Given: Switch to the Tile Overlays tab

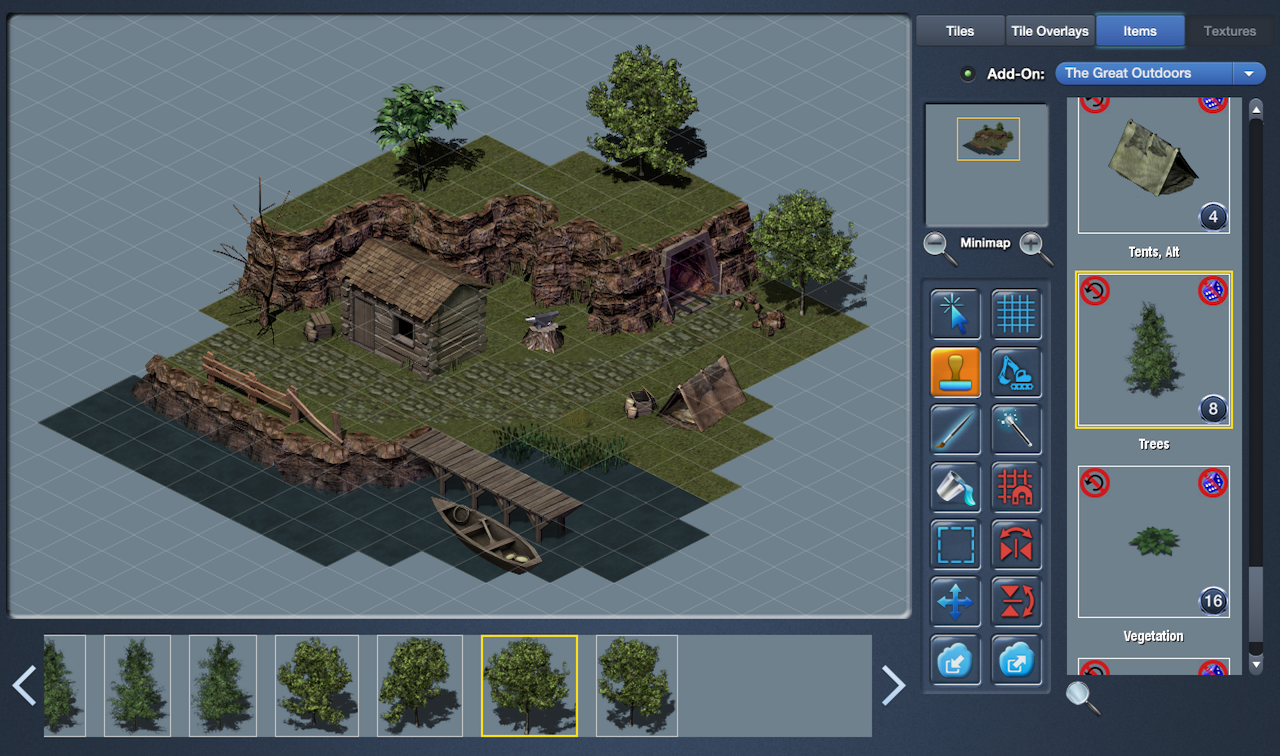Looking at the screenshot, I should pos(1049,31).
